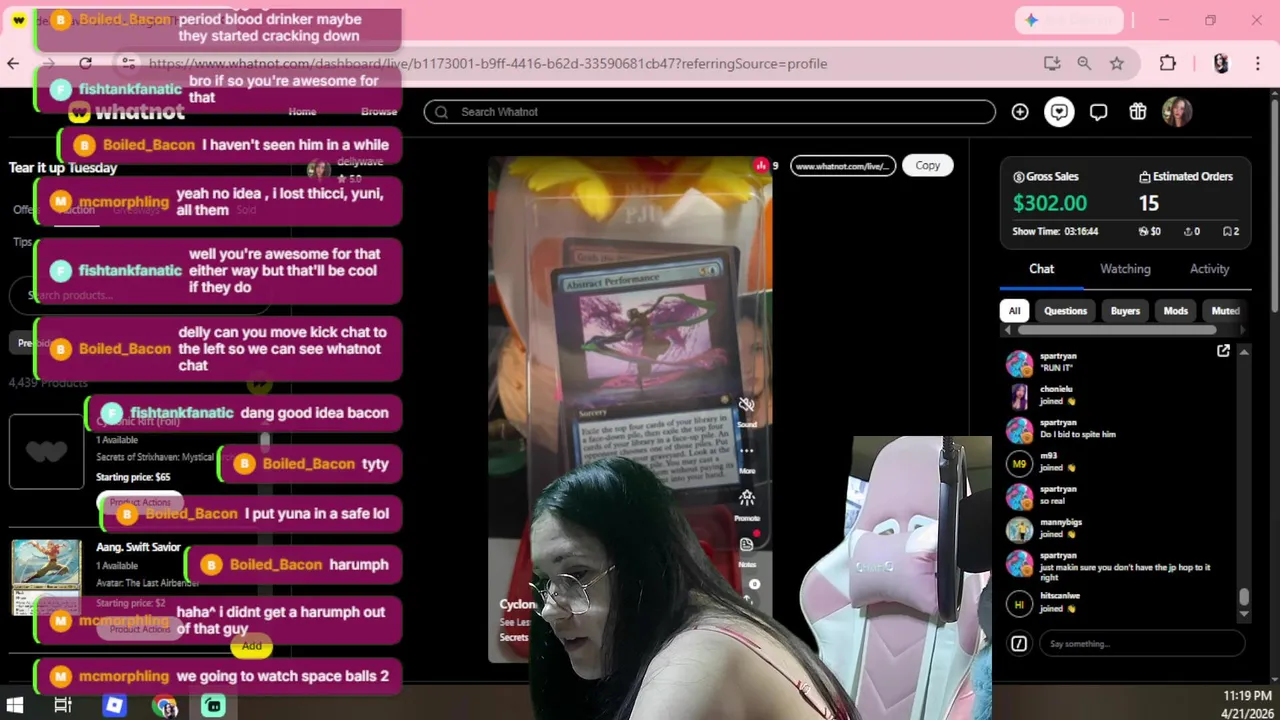This screenshot has height=720, width=1280.
Task: Click the heart placeholder product thumbnail
Action: click(46, 451)
